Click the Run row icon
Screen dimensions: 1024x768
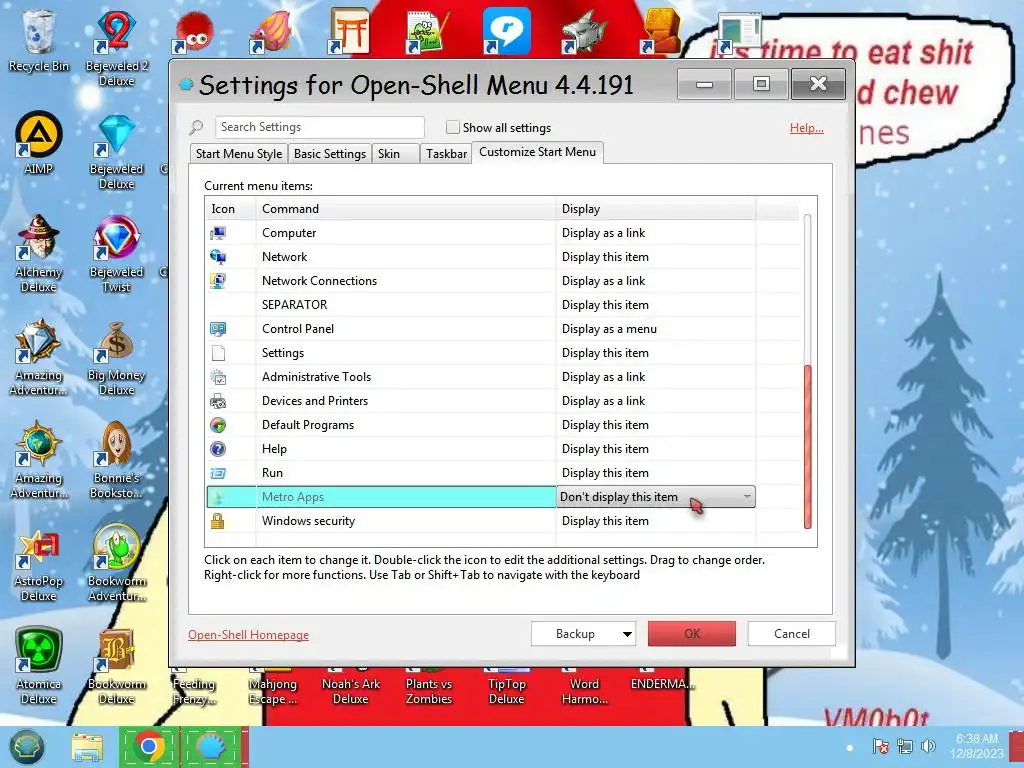click(x=218, y=473)
